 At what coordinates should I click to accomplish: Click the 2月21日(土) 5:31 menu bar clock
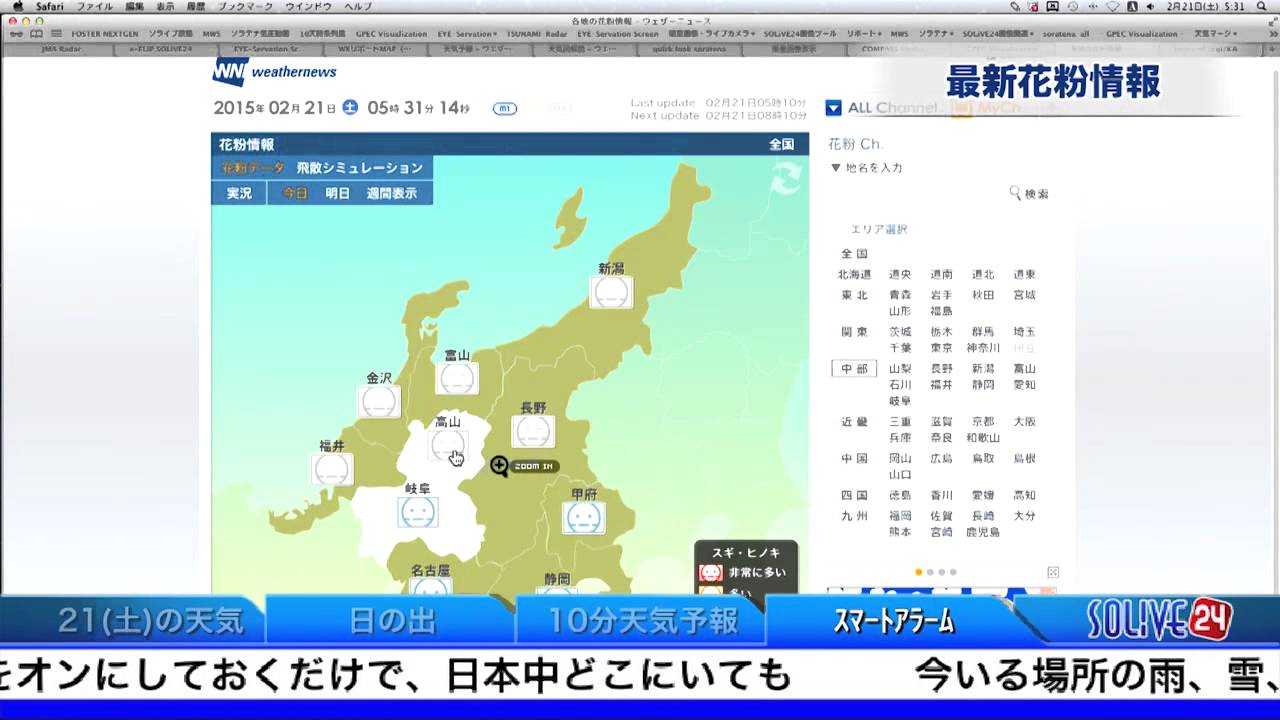click(1206, 6)
